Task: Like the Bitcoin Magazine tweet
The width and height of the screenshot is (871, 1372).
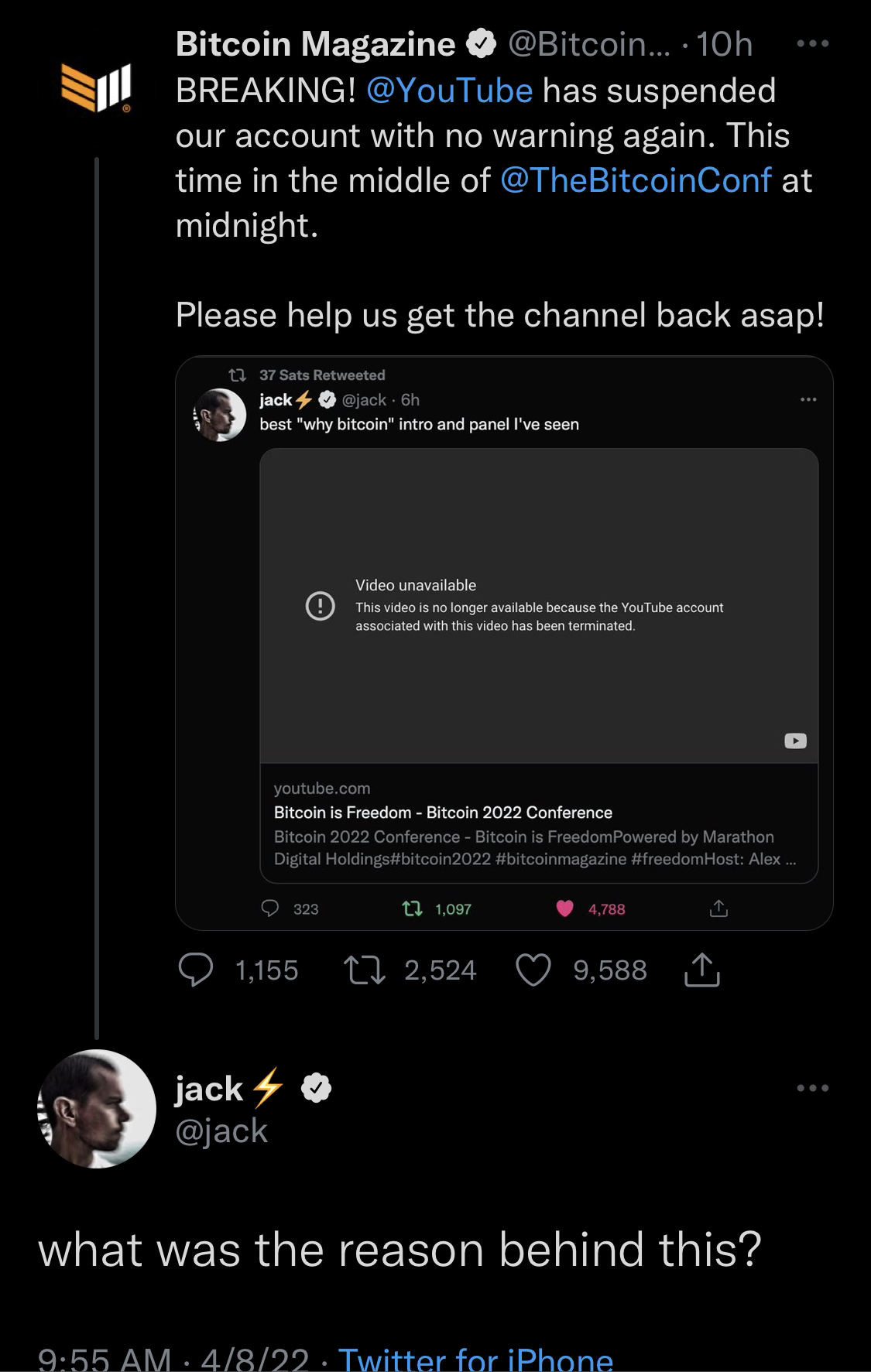Action: pyautogui.click(x=533, y=970)
